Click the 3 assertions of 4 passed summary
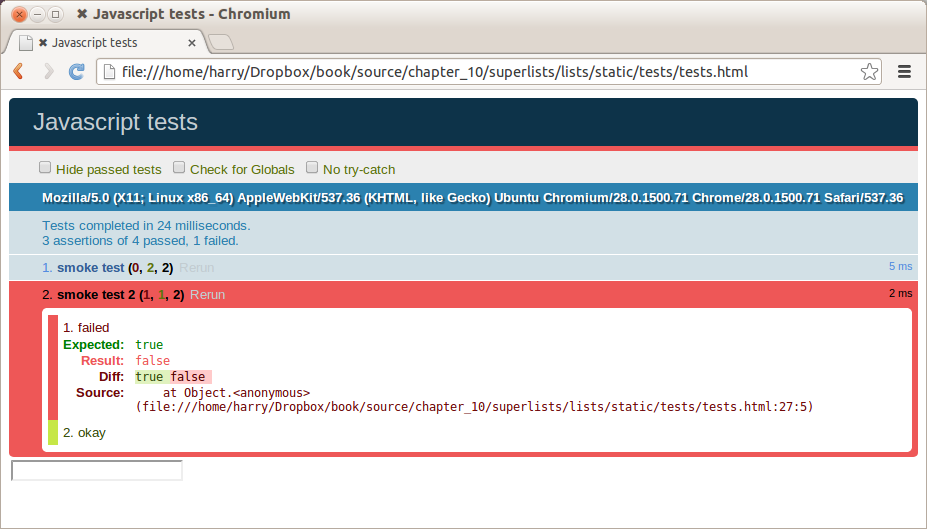Viewport: 927px width, 529px height. click(x=140, y=241)
